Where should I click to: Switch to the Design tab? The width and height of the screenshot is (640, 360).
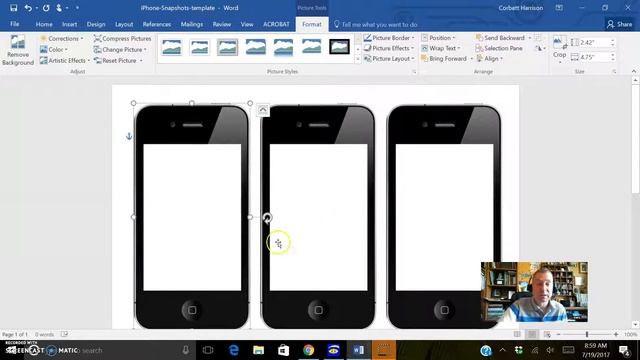tap(96, 24)
